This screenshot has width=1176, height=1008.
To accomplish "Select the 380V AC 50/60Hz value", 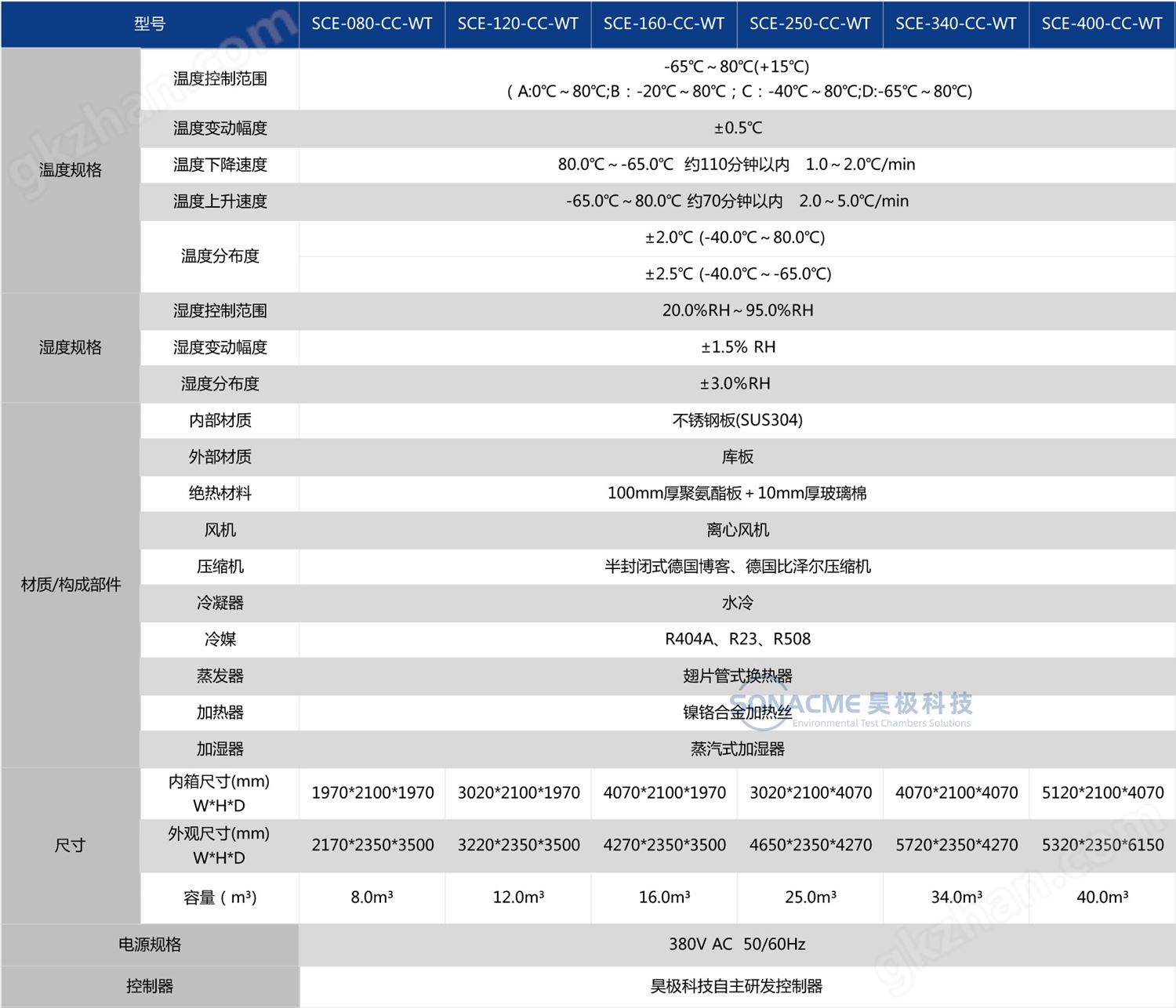I will click(x=737, y=945).
